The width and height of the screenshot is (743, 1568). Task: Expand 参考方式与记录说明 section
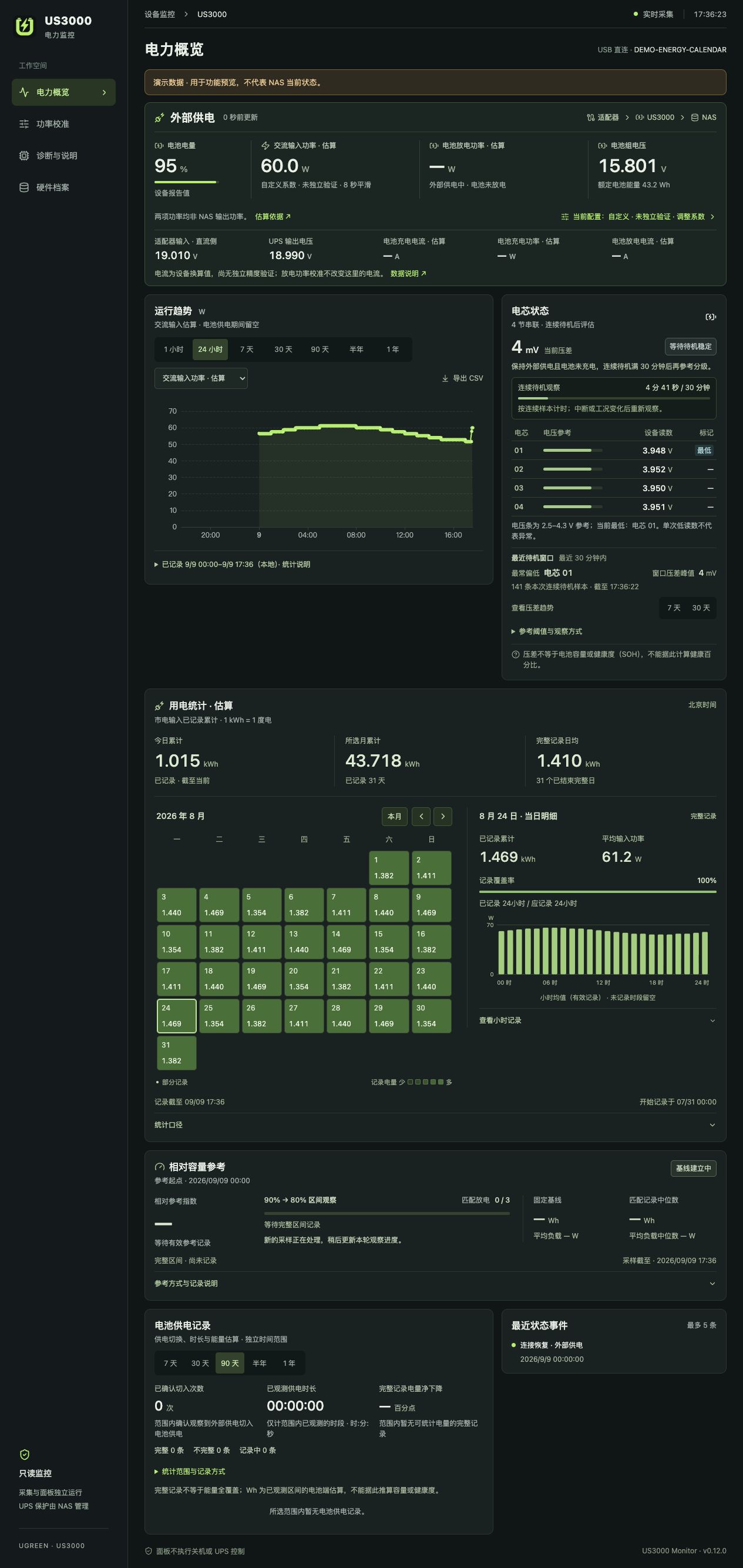click(x=435, y=1283)
